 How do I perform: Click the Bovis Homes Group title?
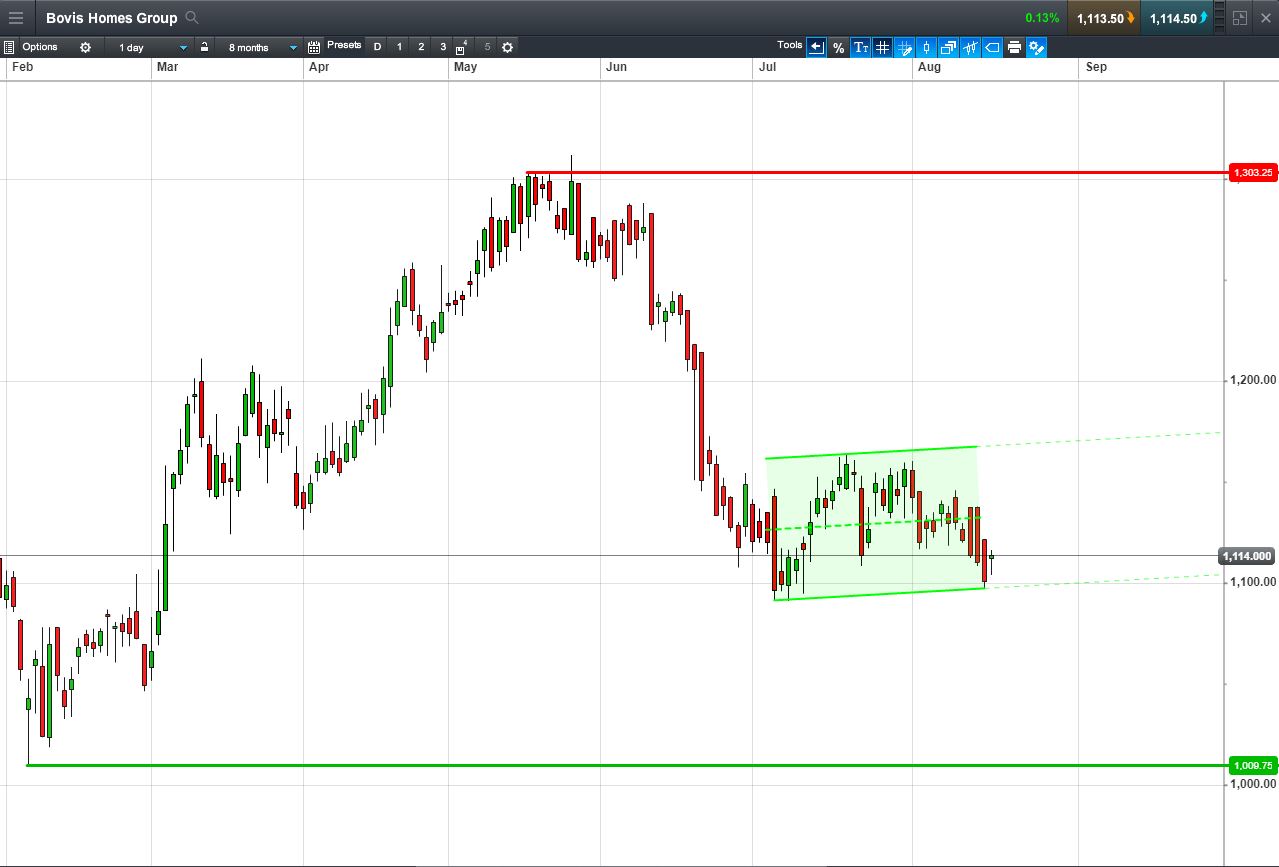click(111, 18)
